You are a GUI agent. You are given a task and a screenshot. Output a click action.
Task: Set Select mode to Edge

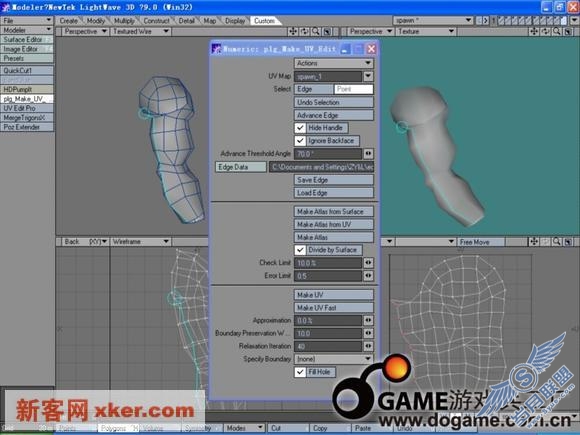313,89
